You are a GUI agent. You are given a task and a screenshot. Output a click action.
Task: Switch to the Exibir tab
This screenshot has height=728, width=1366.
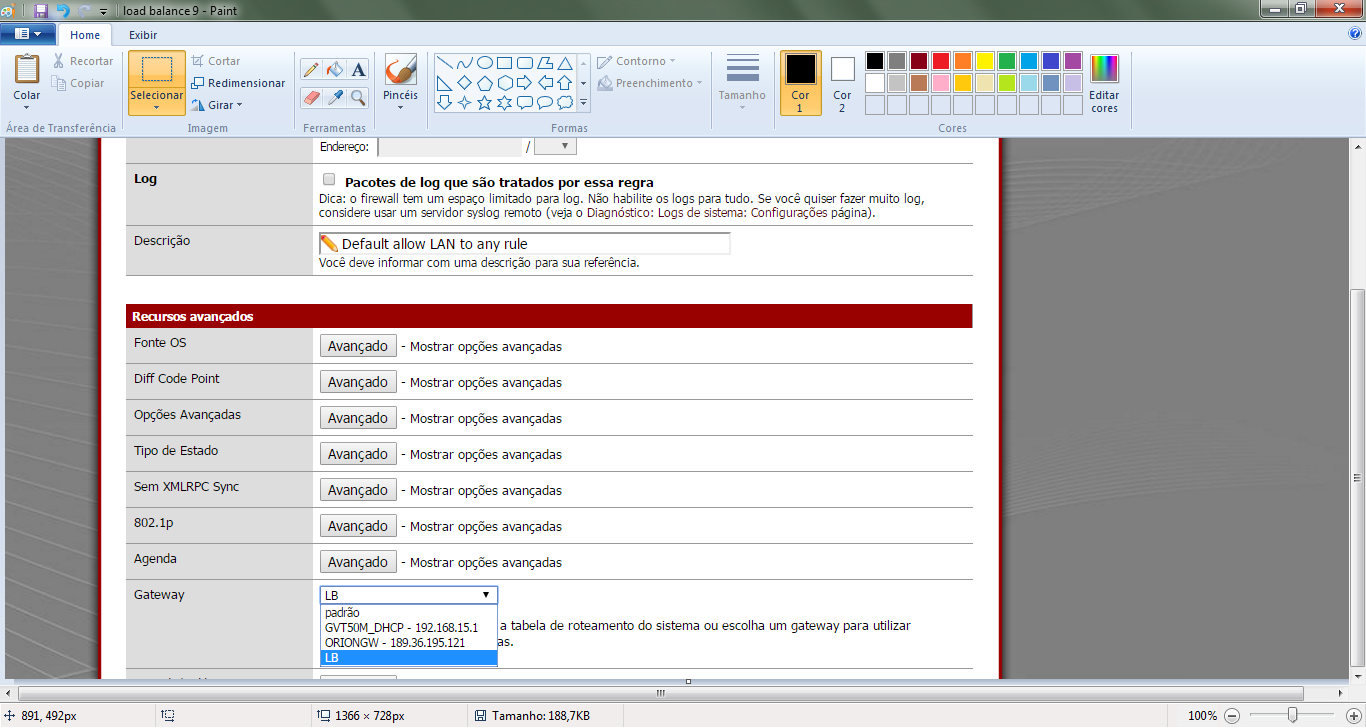(143, 35)
